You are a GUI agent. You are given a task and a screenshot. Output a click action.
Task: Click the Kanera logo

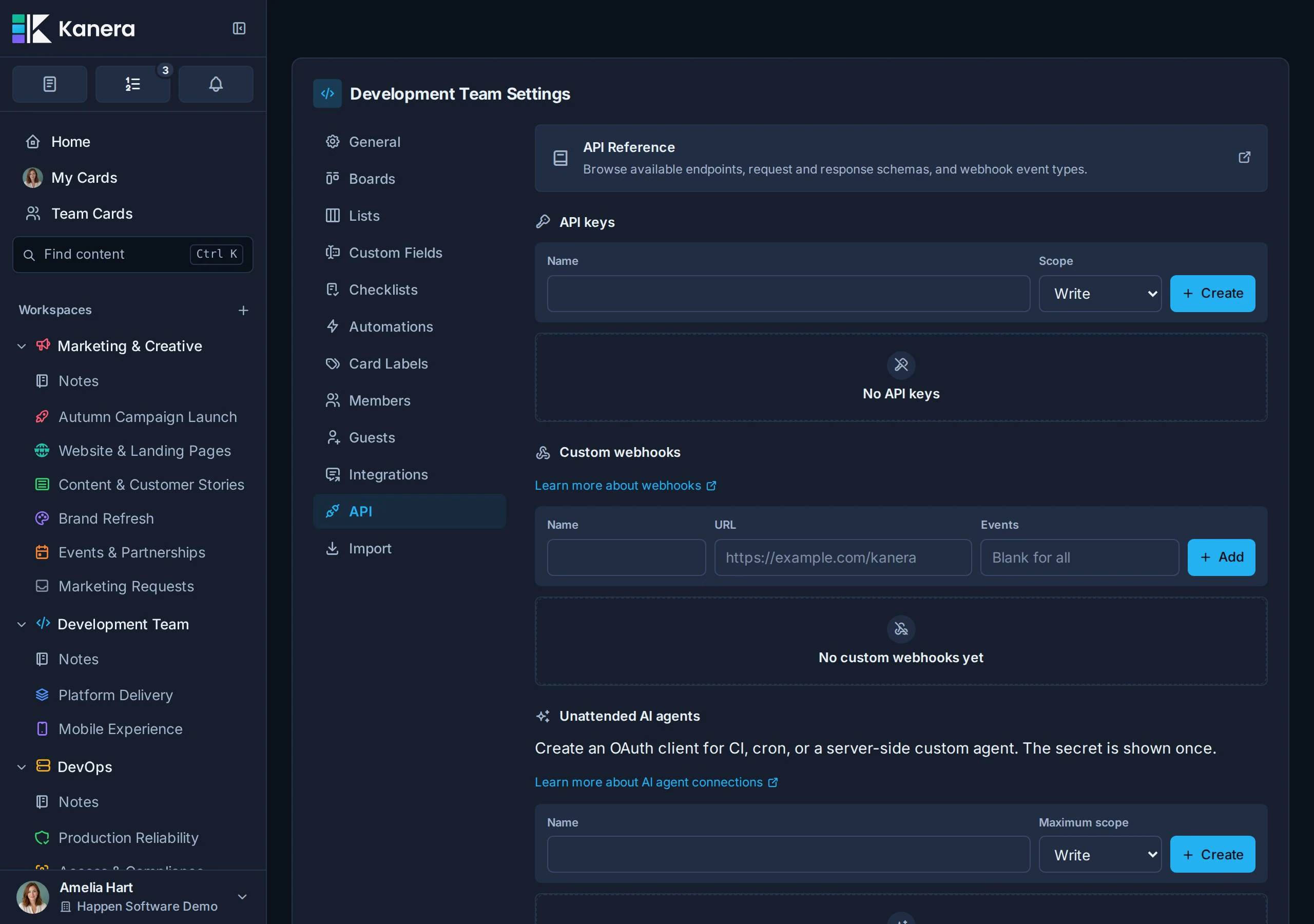73,29
